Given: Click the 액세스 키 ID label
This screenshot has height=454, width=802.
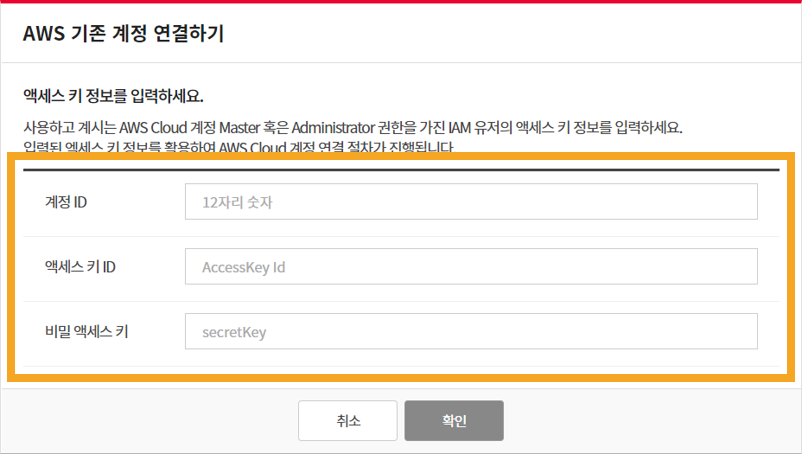Looking at the screenshot, I should pyautogui.click(x=80, y=267).
